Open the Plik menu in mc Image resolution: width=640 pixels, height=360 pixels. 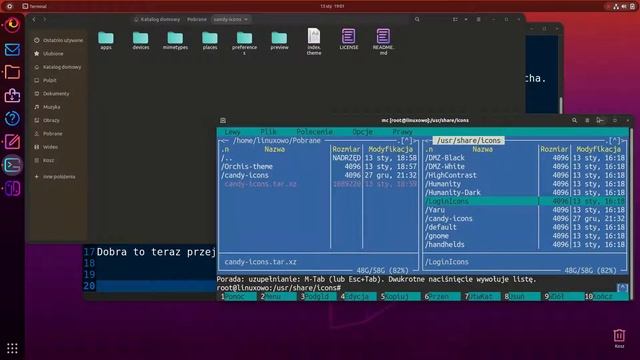pyautogui.click(x=268, y=132)
